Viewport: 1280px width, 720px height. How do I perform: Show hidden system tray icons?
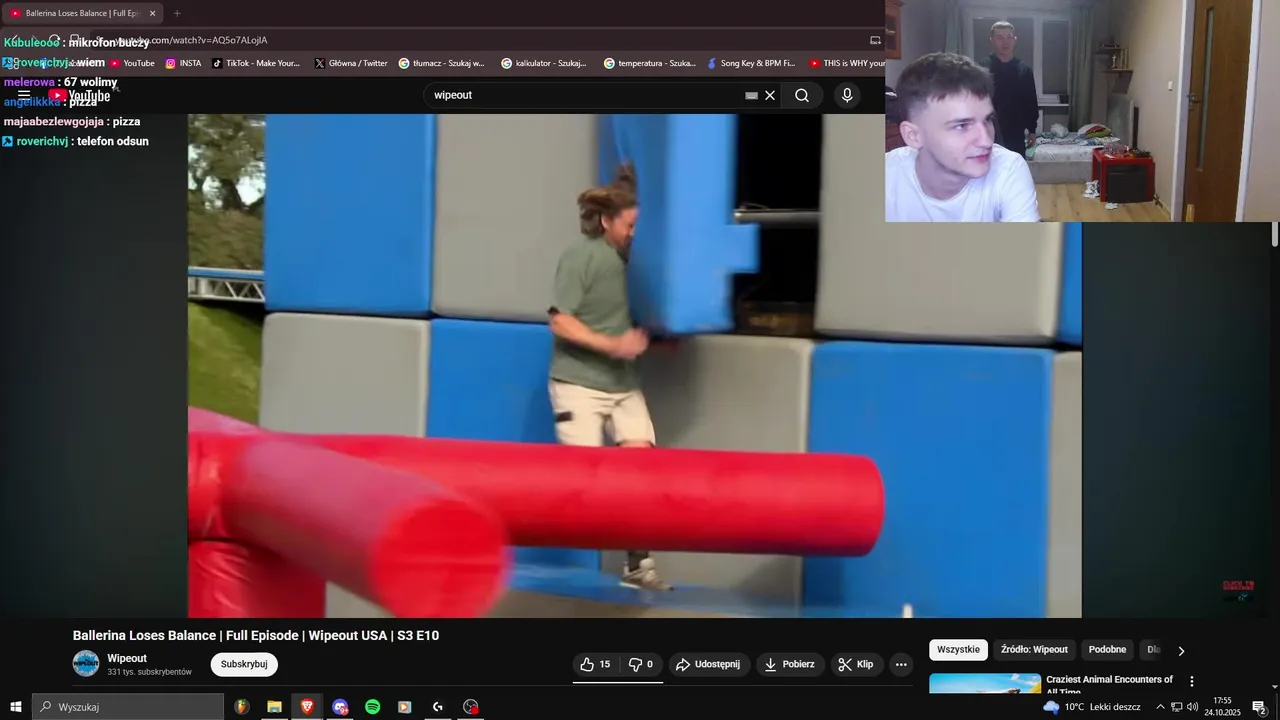(x=1160, y=707)
